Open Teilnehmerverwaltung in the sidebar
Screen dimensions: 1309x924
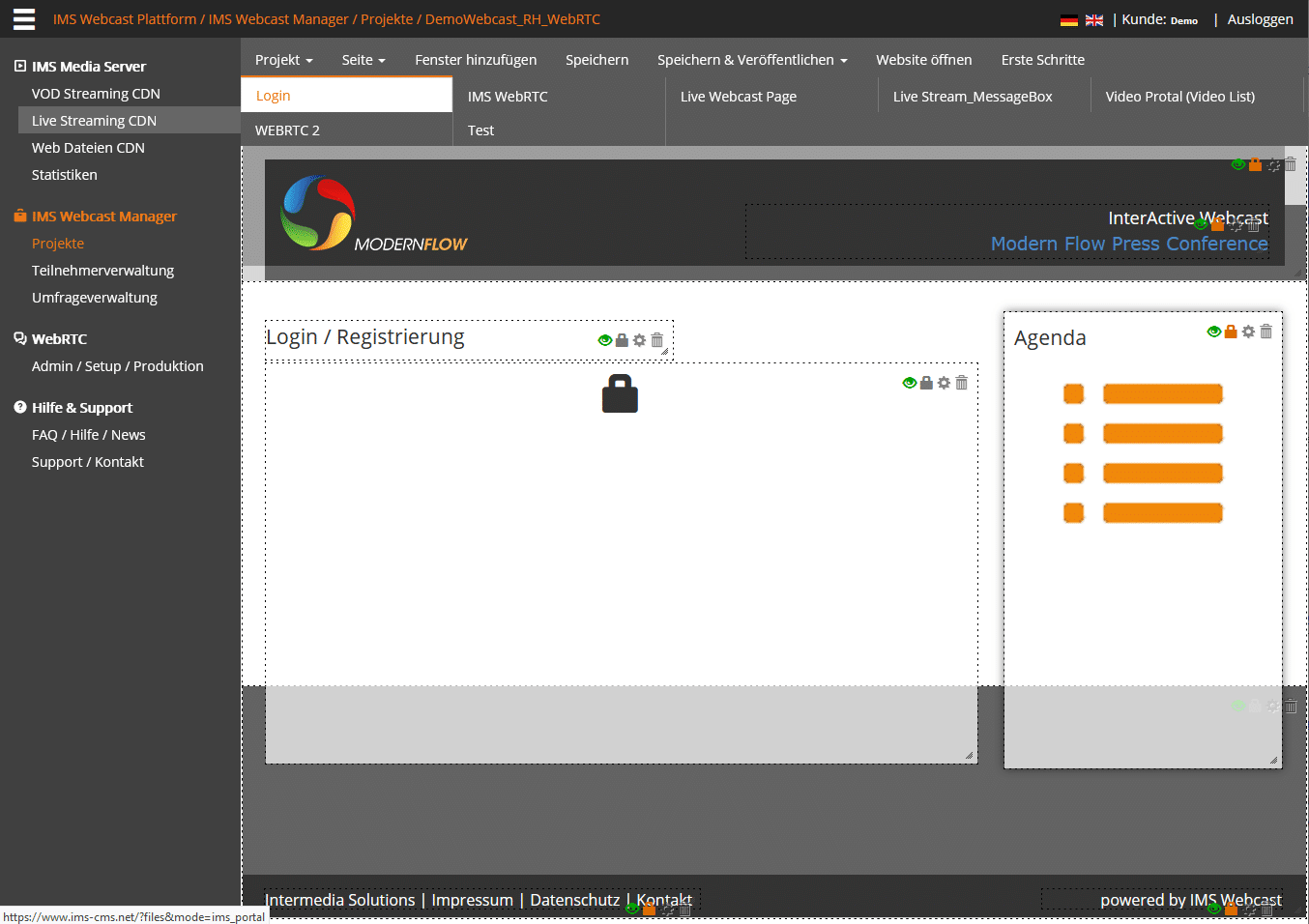(102, 271)
